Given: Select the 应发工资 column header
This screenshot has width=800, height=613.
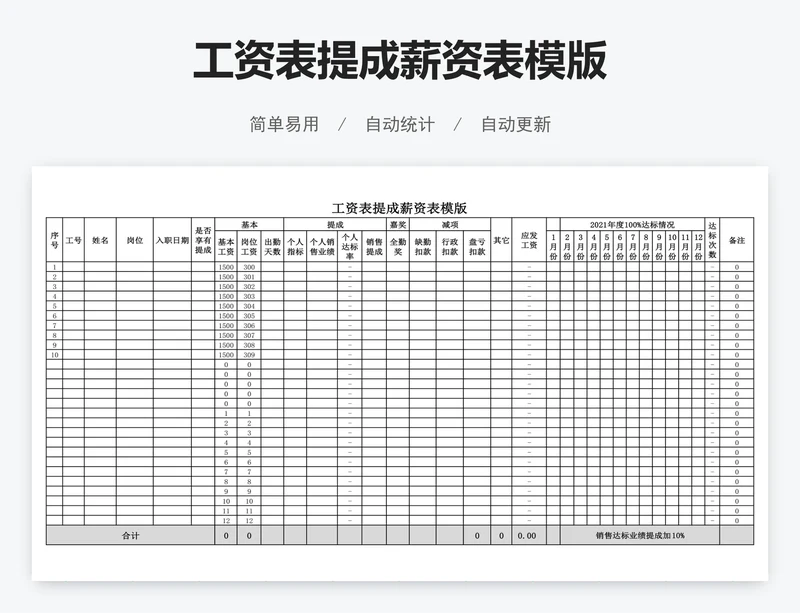Looking at the screenshot, I should tap(529, 240).
